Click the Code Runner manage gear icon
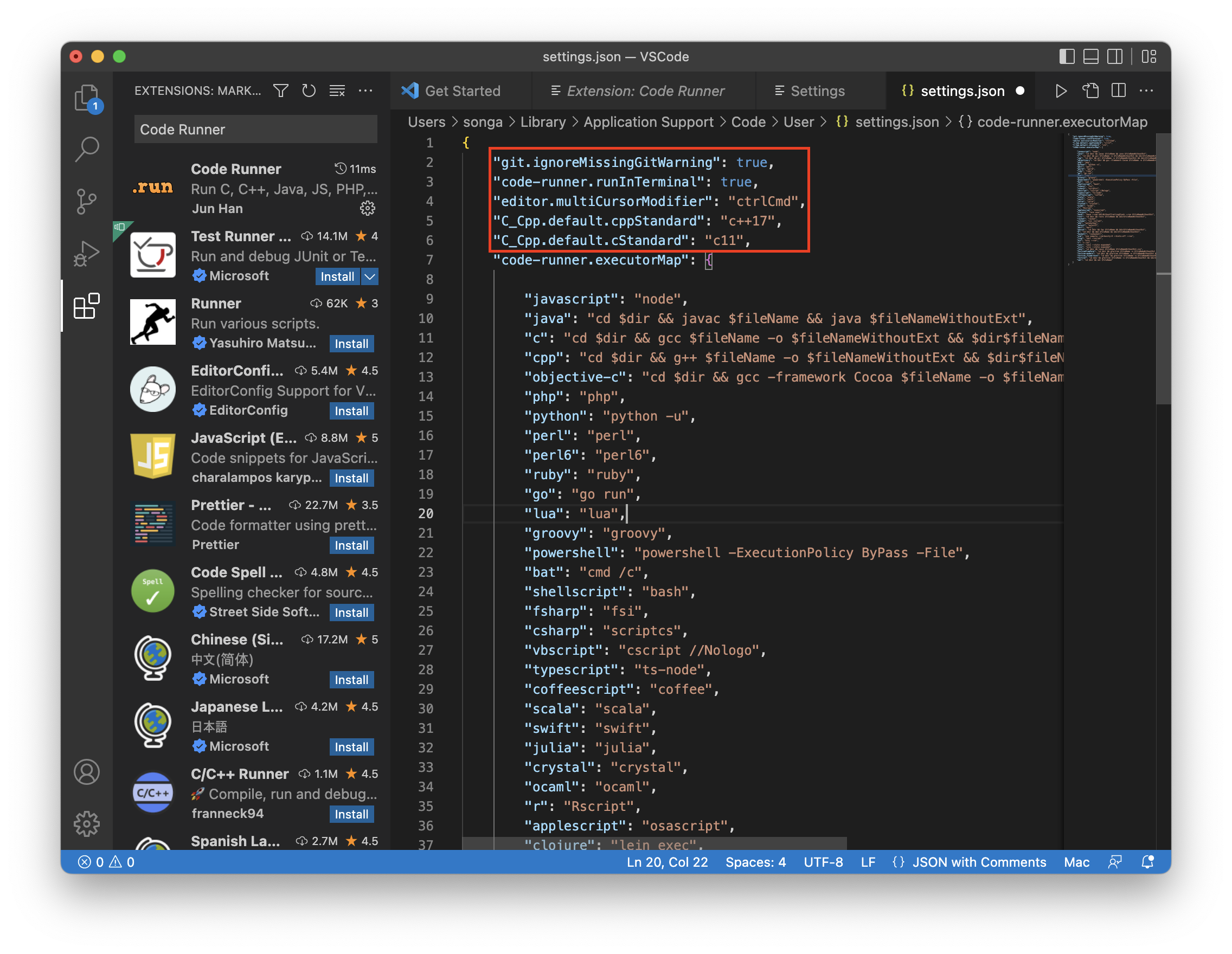The image size is (1232, 954). (x=367, y=209)
